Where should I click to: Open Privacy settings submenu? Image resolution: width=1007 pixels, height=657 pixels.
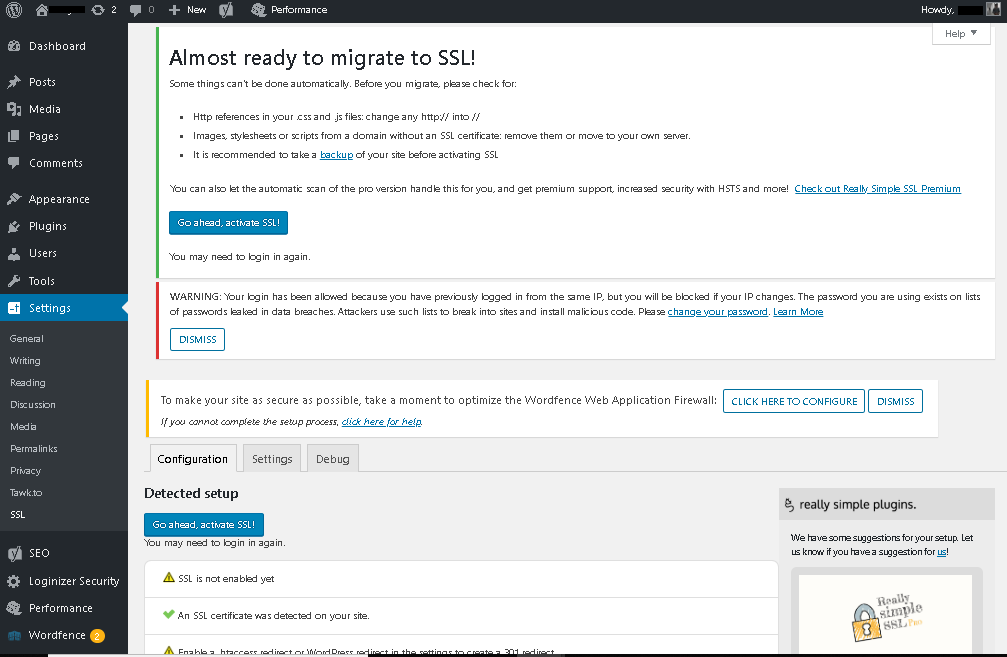click(x=25, y=471)
